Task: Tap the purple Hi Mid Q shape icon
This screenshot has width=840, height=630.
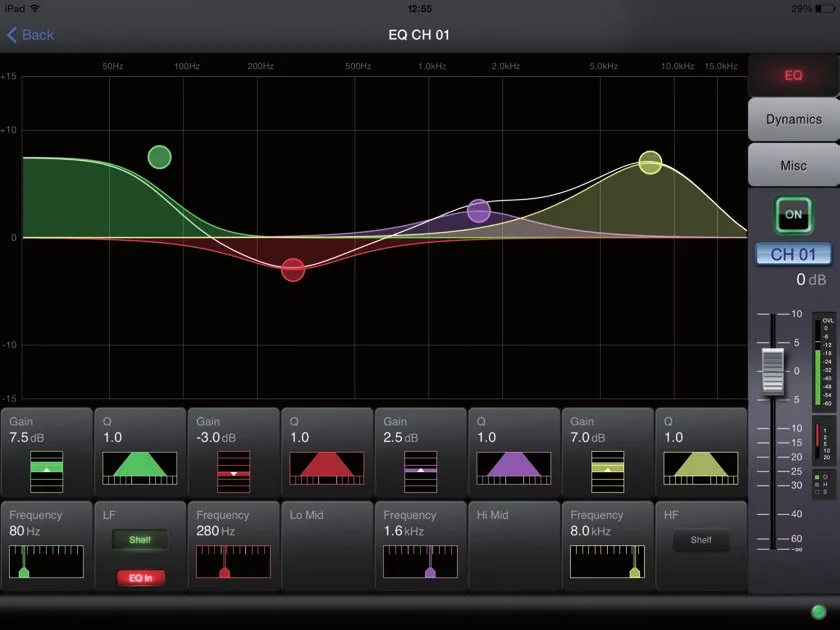Action: 514,468
